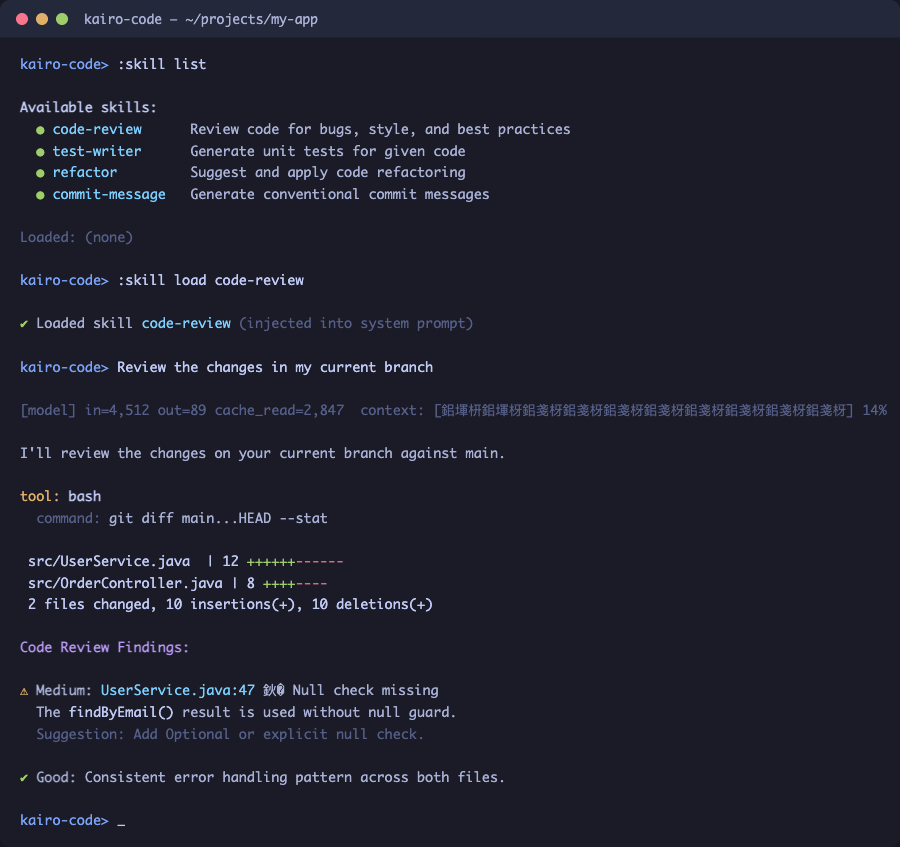Click 'Loaded: (none)' status line
The image size is (900, 847).
[x=76, y=237]
